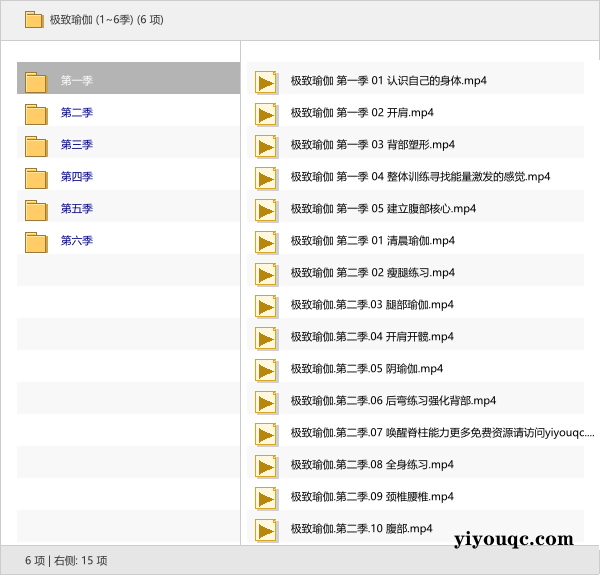Click the yiyouqc.com watermark link
Screen dimensions: 600x575
[513, 540]
